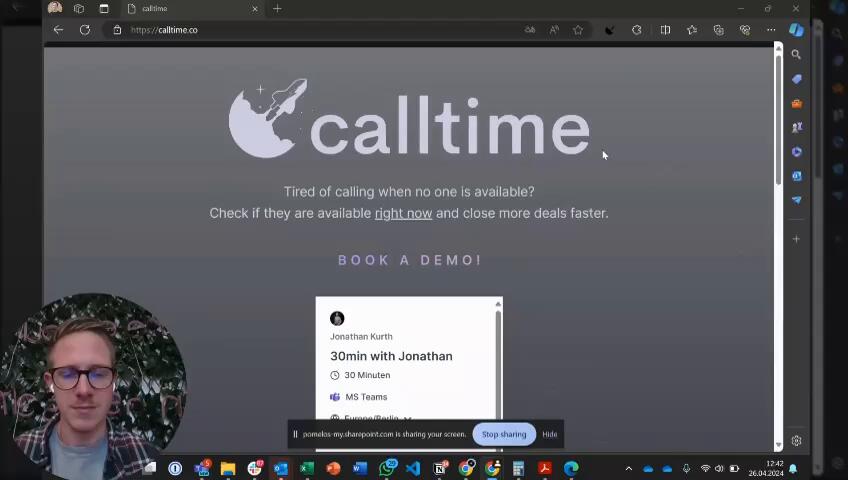Open the Copilot sidebar button
Image resolution: width=848 pixels, height=480 pixels.
click(796, 30)
